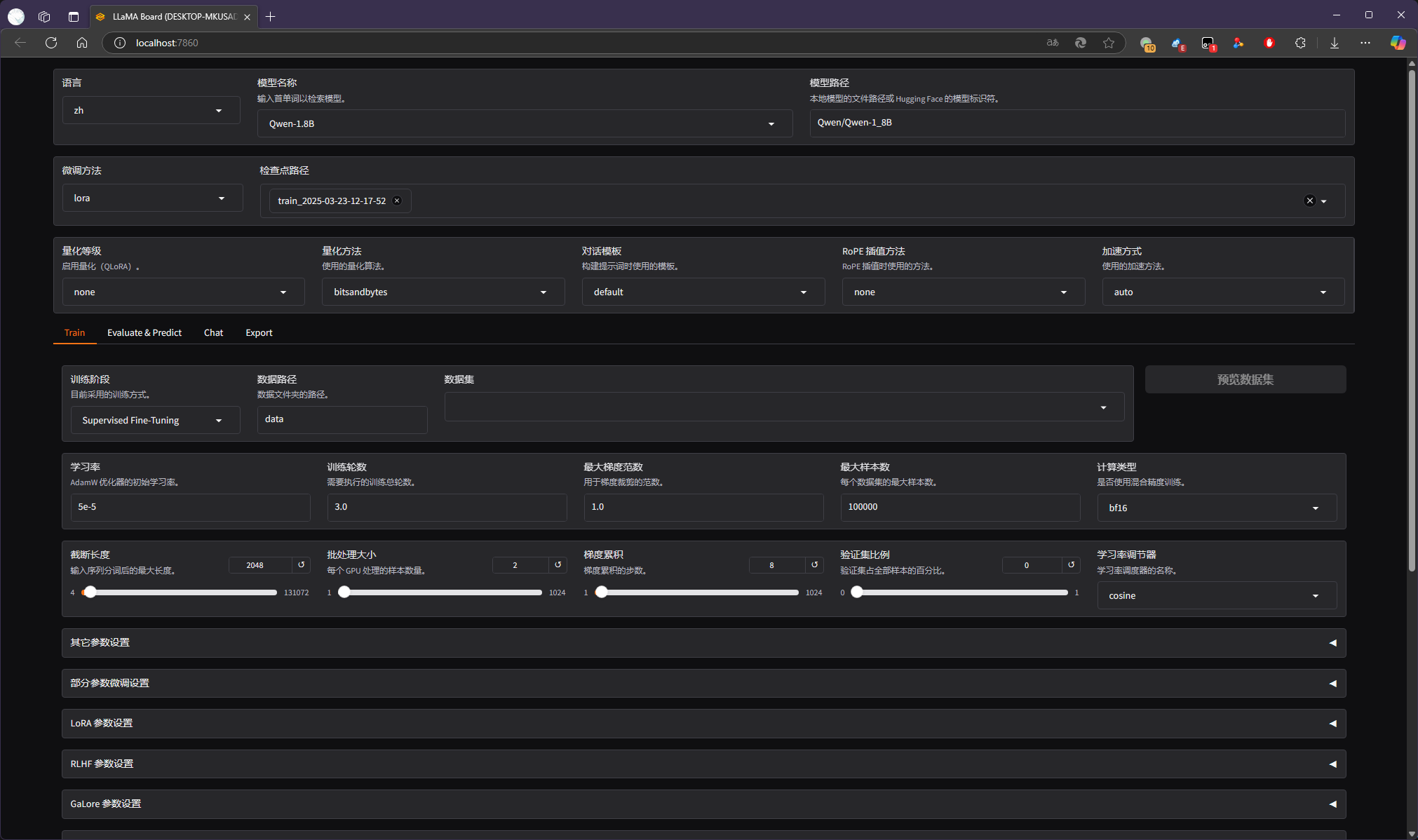Click the 最大样本数 field showing 100000
The image size is (1418, 840).
click(x=960, y=507)
